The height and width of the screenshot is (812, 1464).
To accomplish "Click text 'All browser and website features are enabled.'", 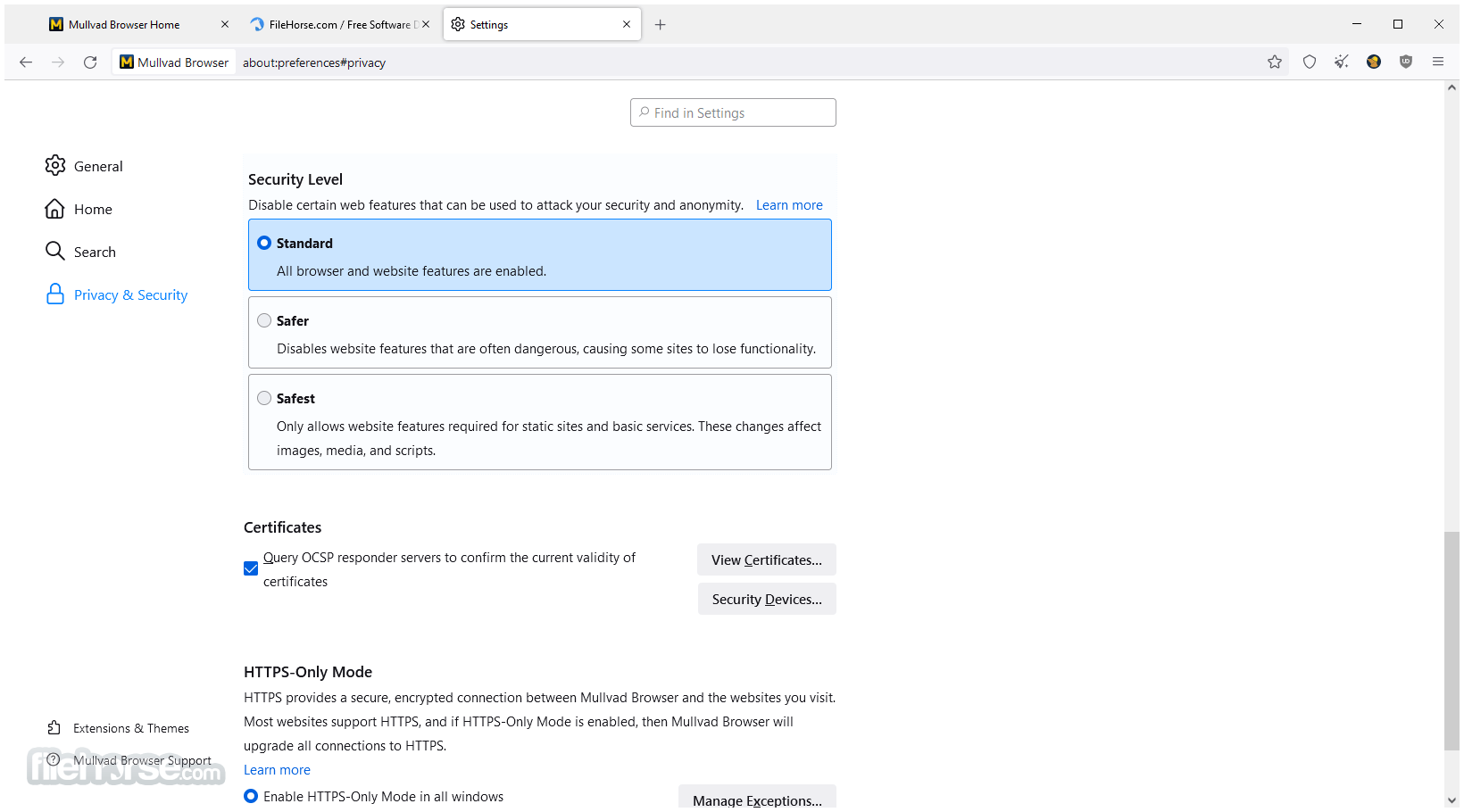I will click(x=412, y=271).
